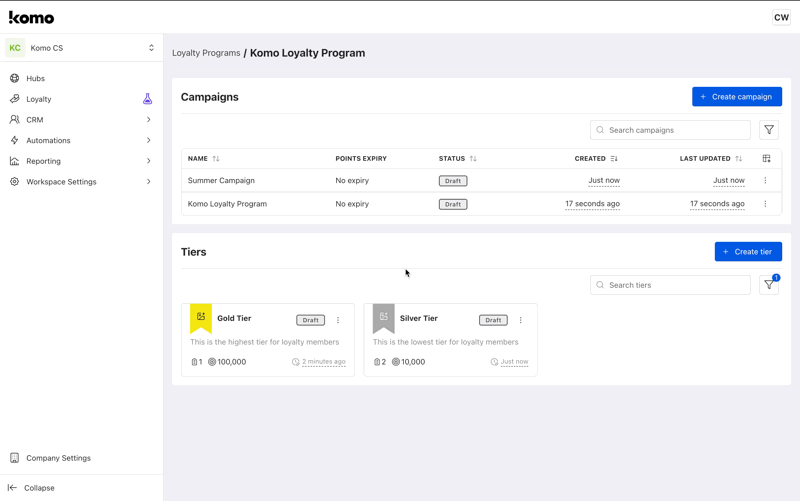
Task: Focus the Search campaigns input field
Action: [x=676, y=130]
